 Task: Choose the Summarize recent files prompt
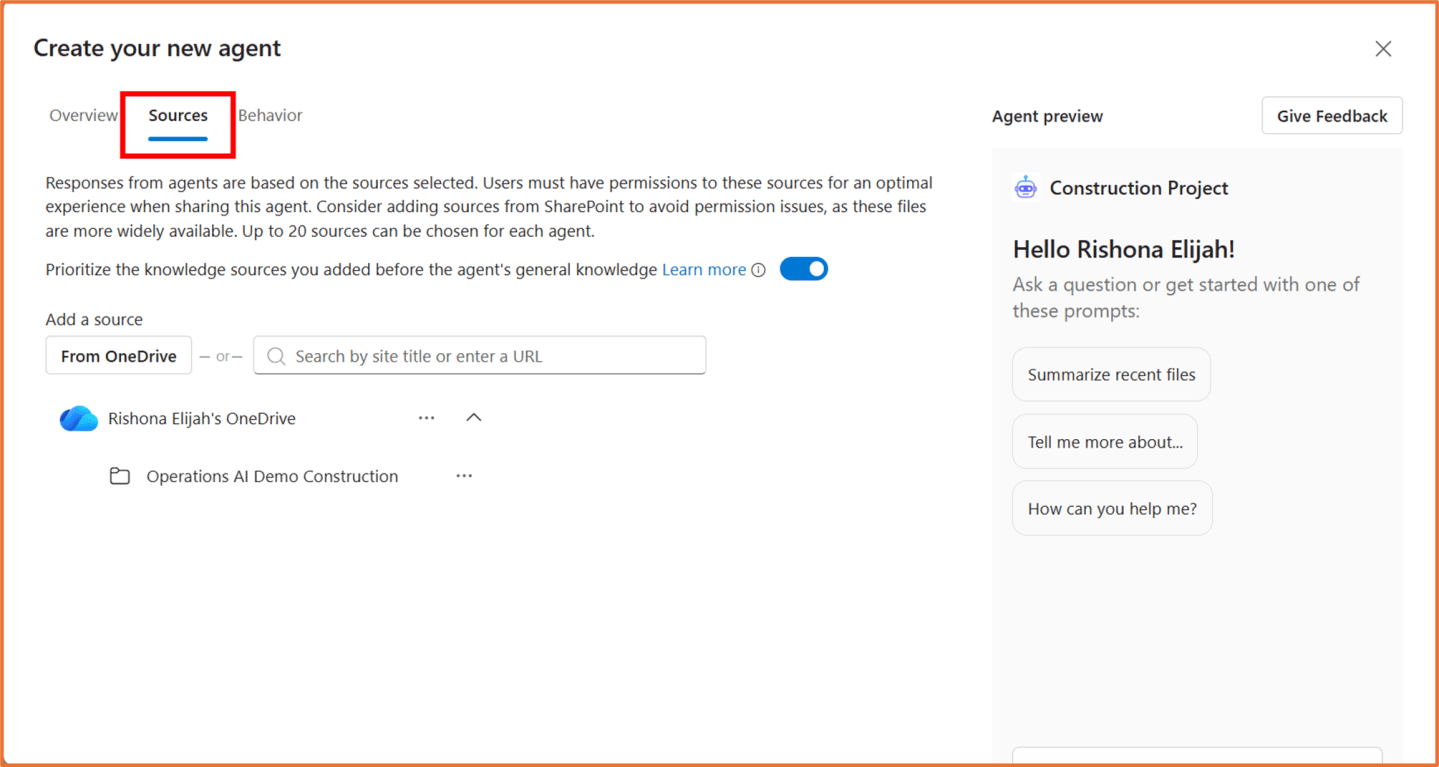(x=1112, y=375)
